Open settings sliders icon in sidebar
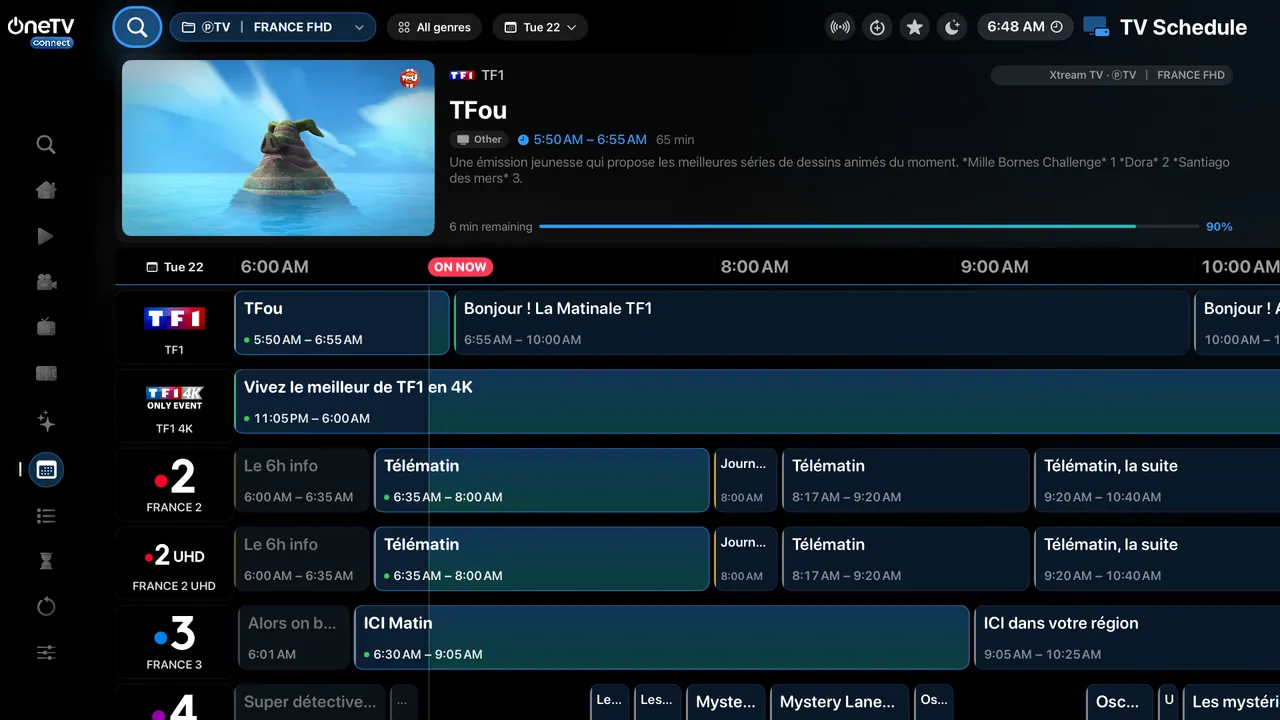Image resolution: width=1280 pixels, height=720 pixels. click(46, 653)
